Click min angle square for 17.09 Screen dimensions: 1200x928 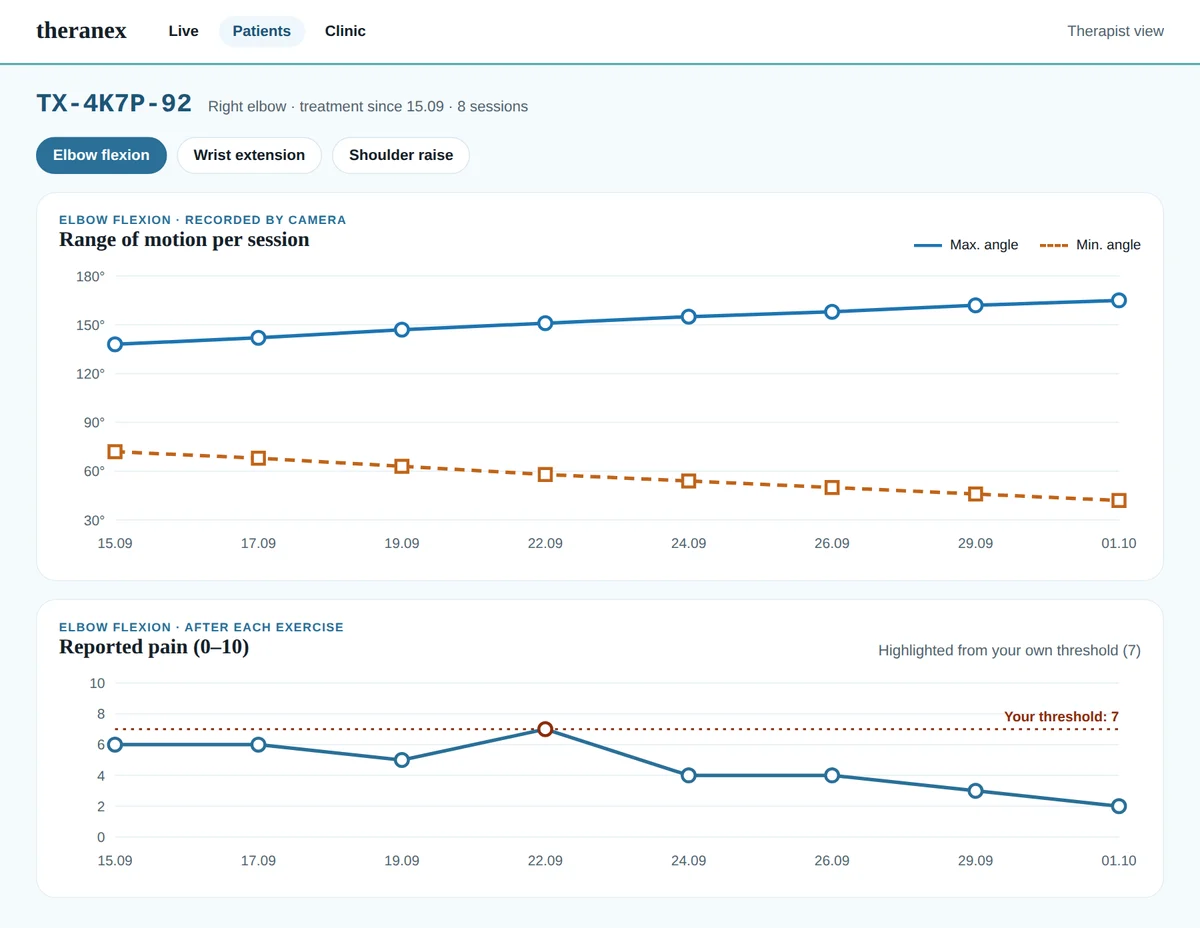click(258, 458)
